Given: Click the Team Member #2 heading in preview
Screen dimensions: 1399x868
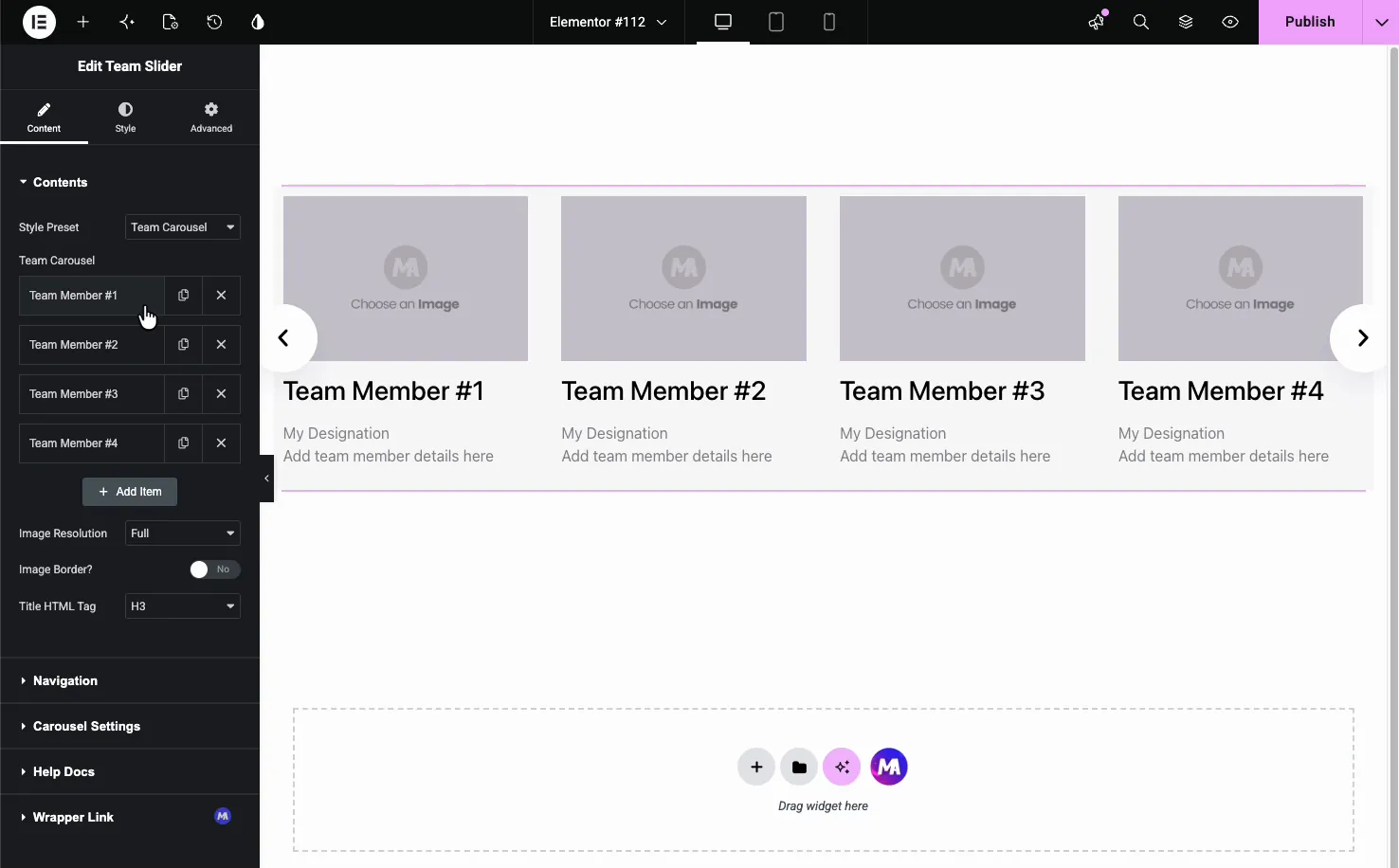Looking at the screenshot, I should click(663, 391).
